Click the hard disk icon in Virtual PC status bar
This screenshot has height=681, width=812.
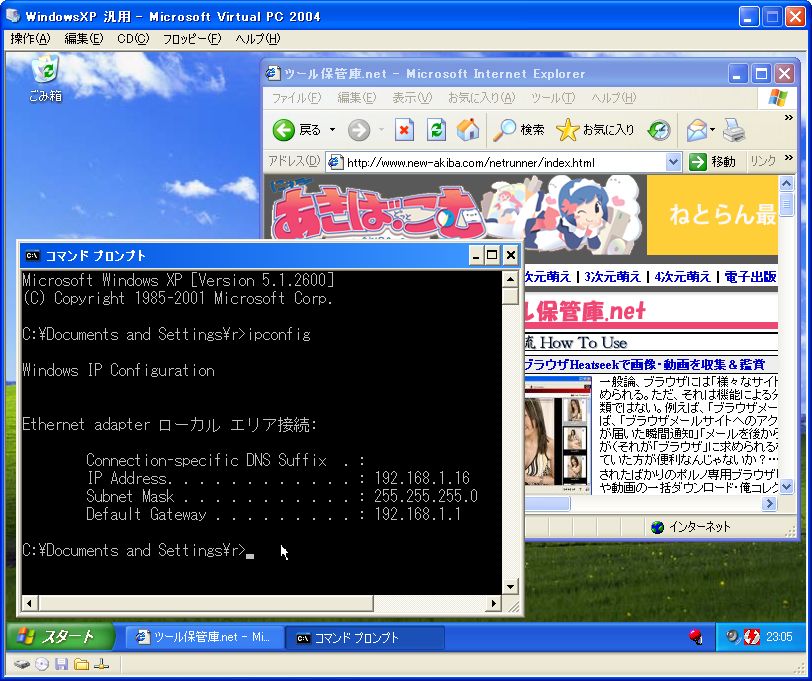pos(22,664)
